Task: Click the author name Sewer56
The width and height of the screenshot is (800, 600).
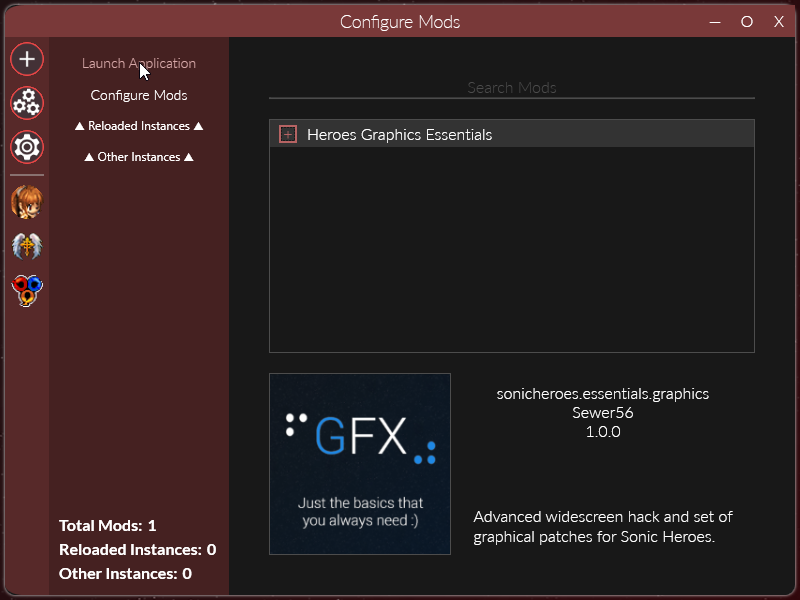Action: [603, 413]
